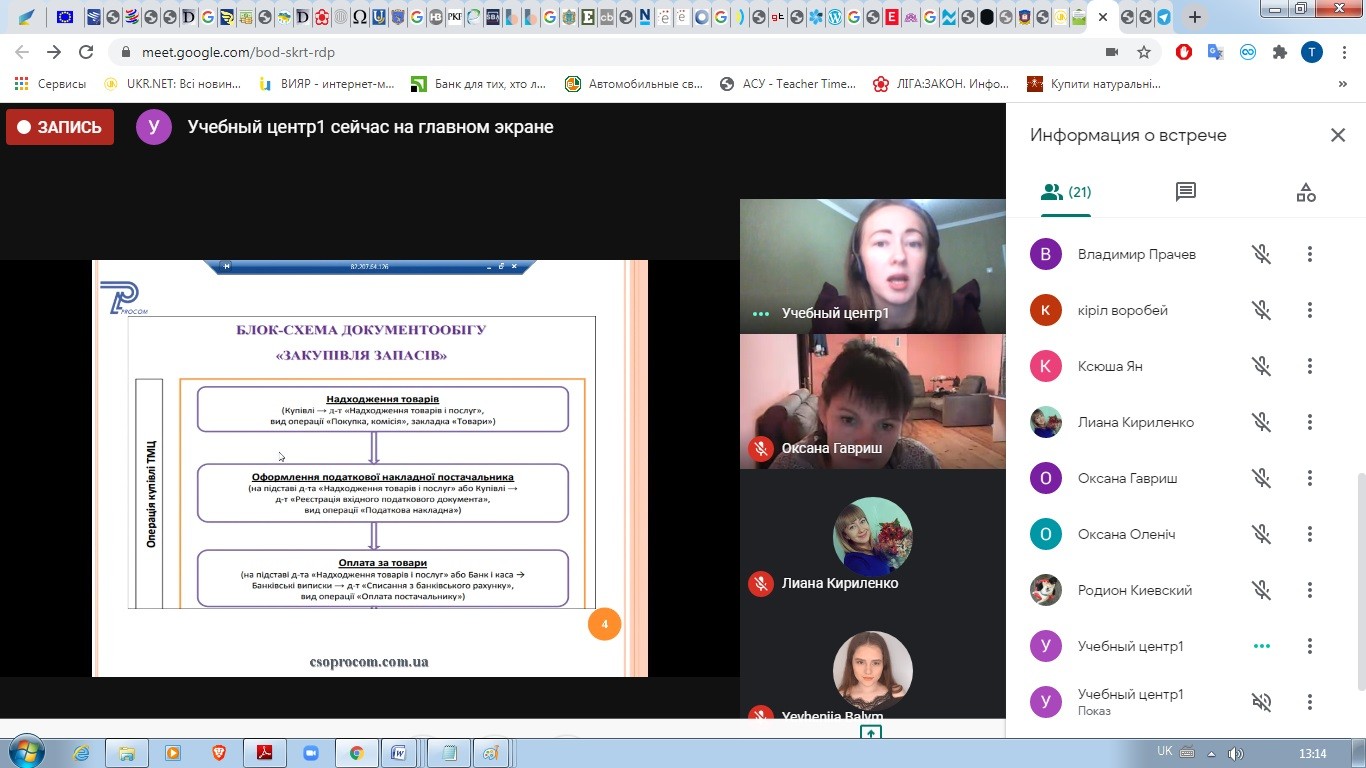Launch Internet Explorer from taskbar
The height and width of the screenshot is (768, 1366).
pos(81,753)
